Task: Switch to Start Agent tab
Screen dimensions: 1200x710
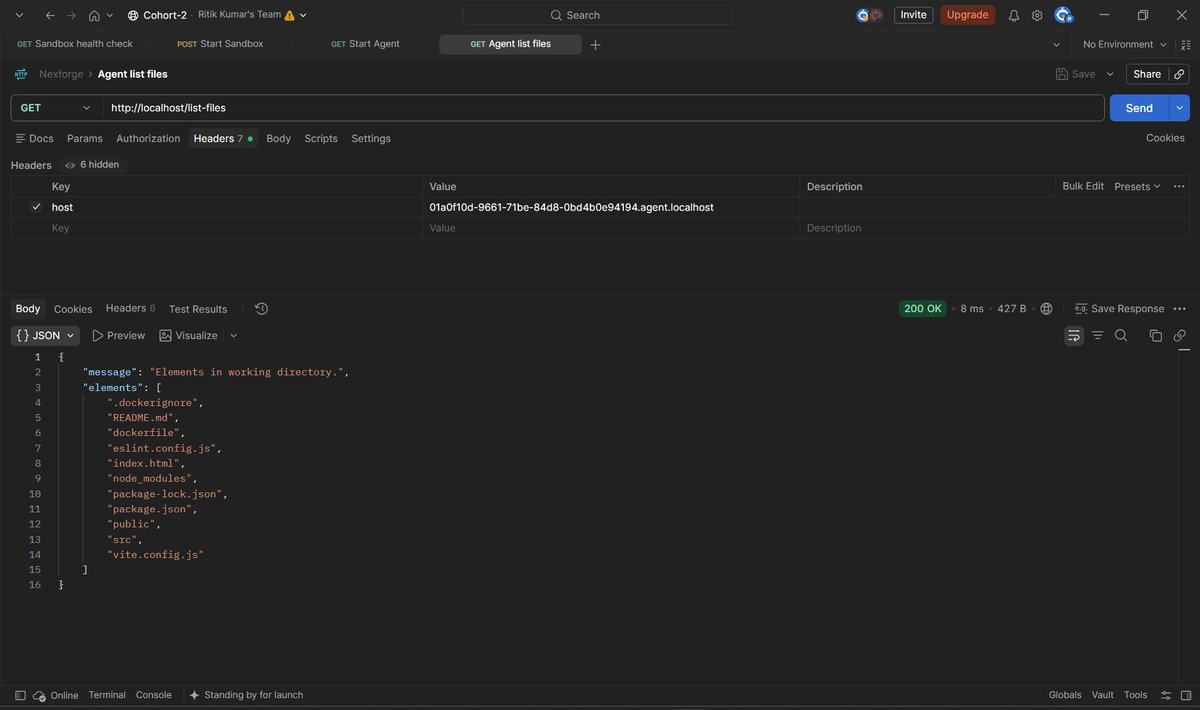Action: click(x=365, y=44)
